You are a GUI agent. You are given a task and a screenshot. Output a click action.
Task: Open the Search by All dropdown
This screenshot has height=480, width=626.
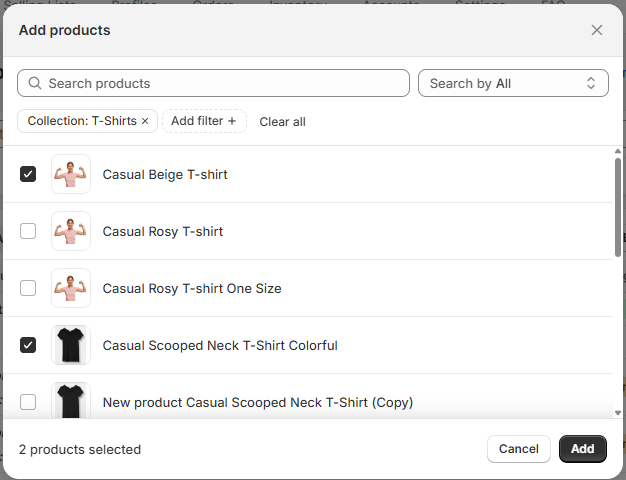pos(513,83)
